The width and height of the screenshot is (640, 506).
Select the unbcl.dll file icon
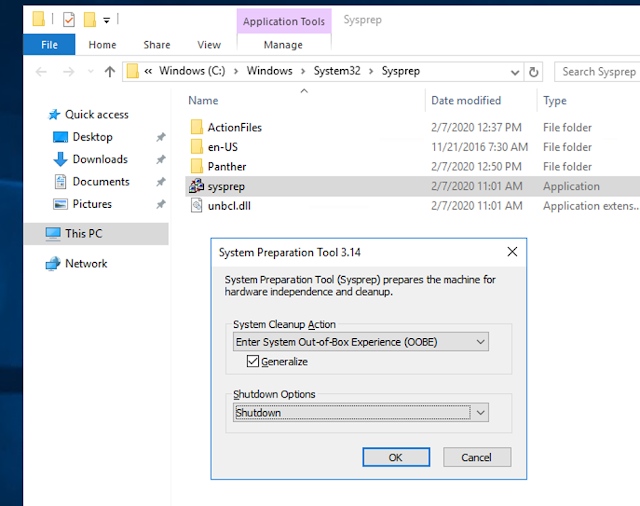point(196,205)
